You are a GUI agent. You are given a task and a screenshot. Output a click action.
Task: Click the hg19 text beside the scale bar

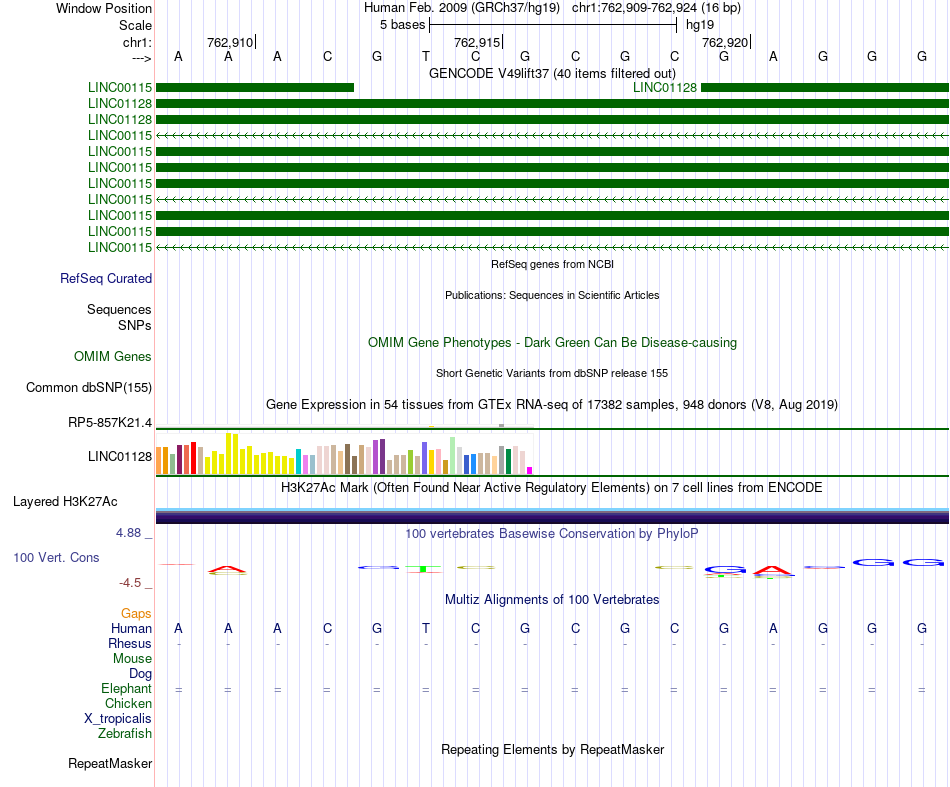[x=700, y=25]
